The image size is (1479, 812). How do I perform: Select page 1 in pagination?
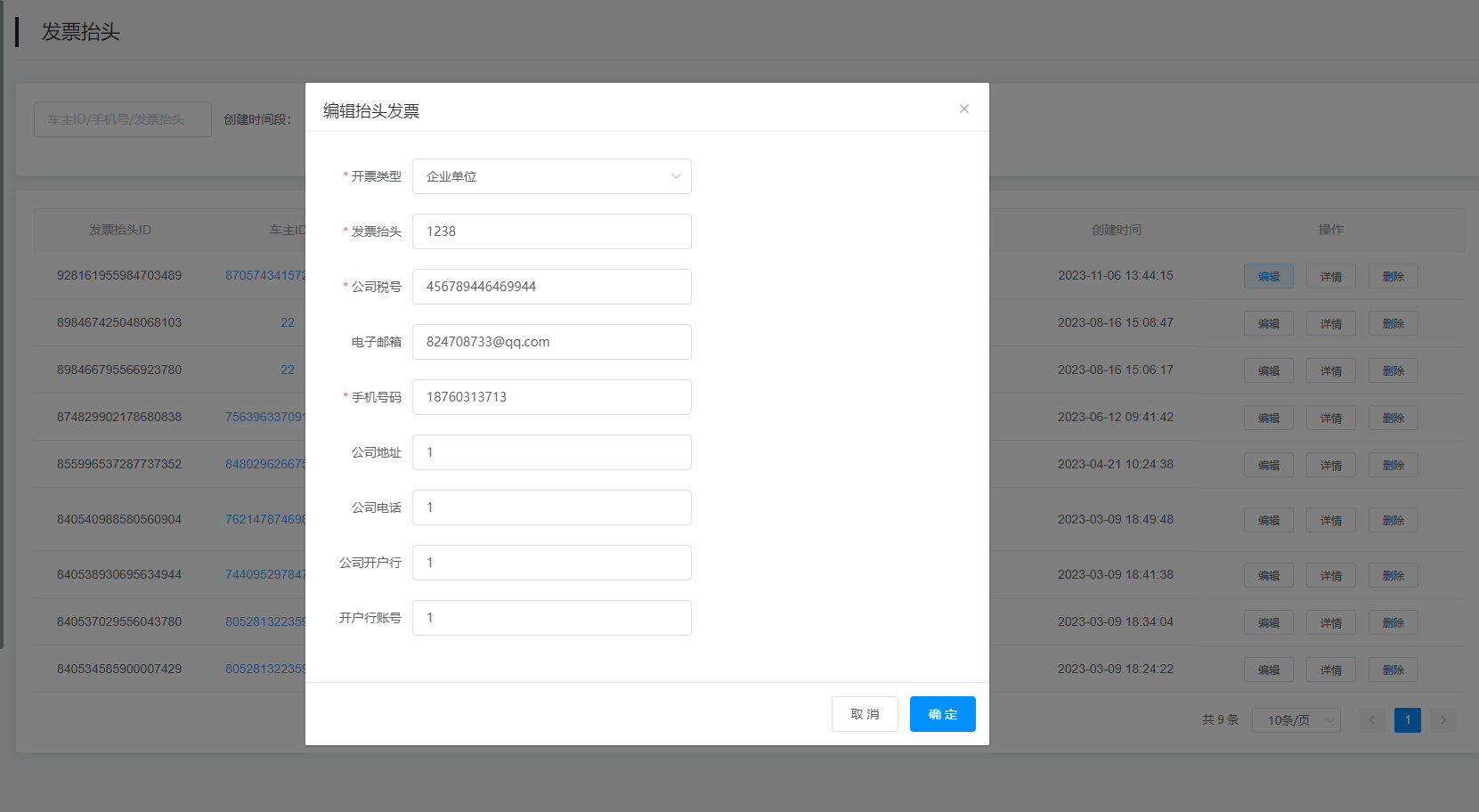click(1407, 720)
